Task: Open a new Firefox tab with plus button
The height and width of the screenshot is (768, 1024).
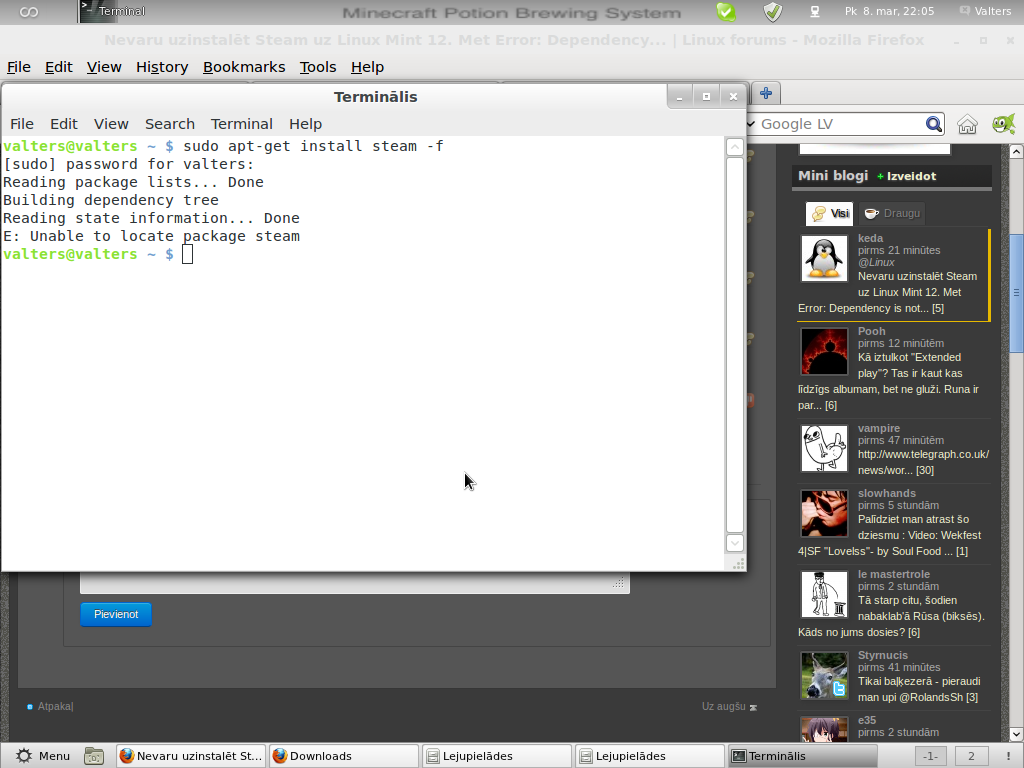Action: (x=765, y=93)
